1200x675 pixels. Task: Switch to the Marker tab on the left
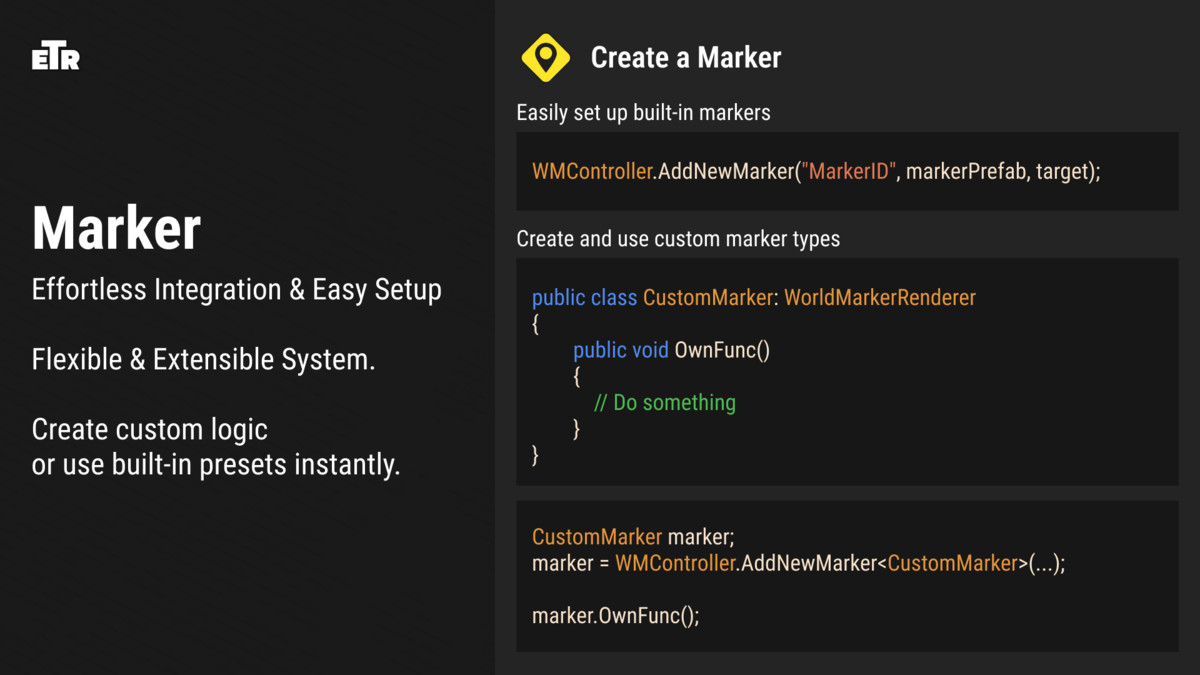(x=117, y=227)
